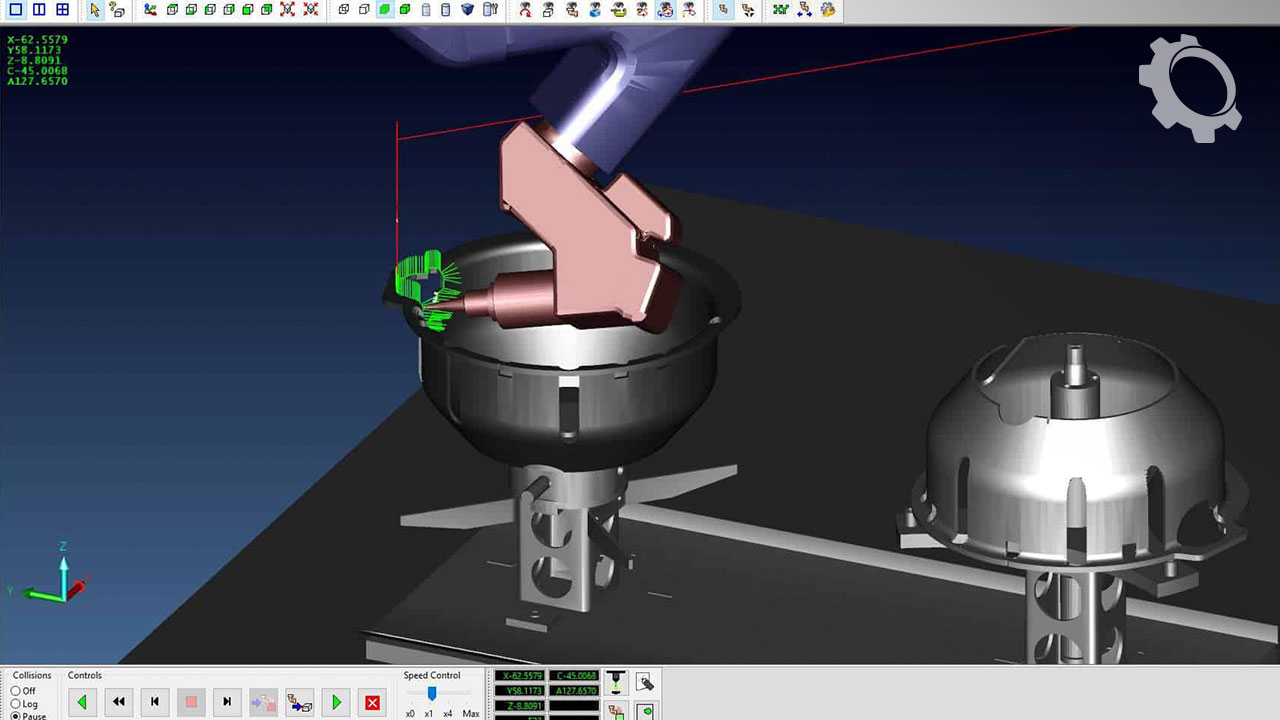This screenshot has width=1280, height=720.
Task: Select the Pause collisions option
Action: point(16,716)
